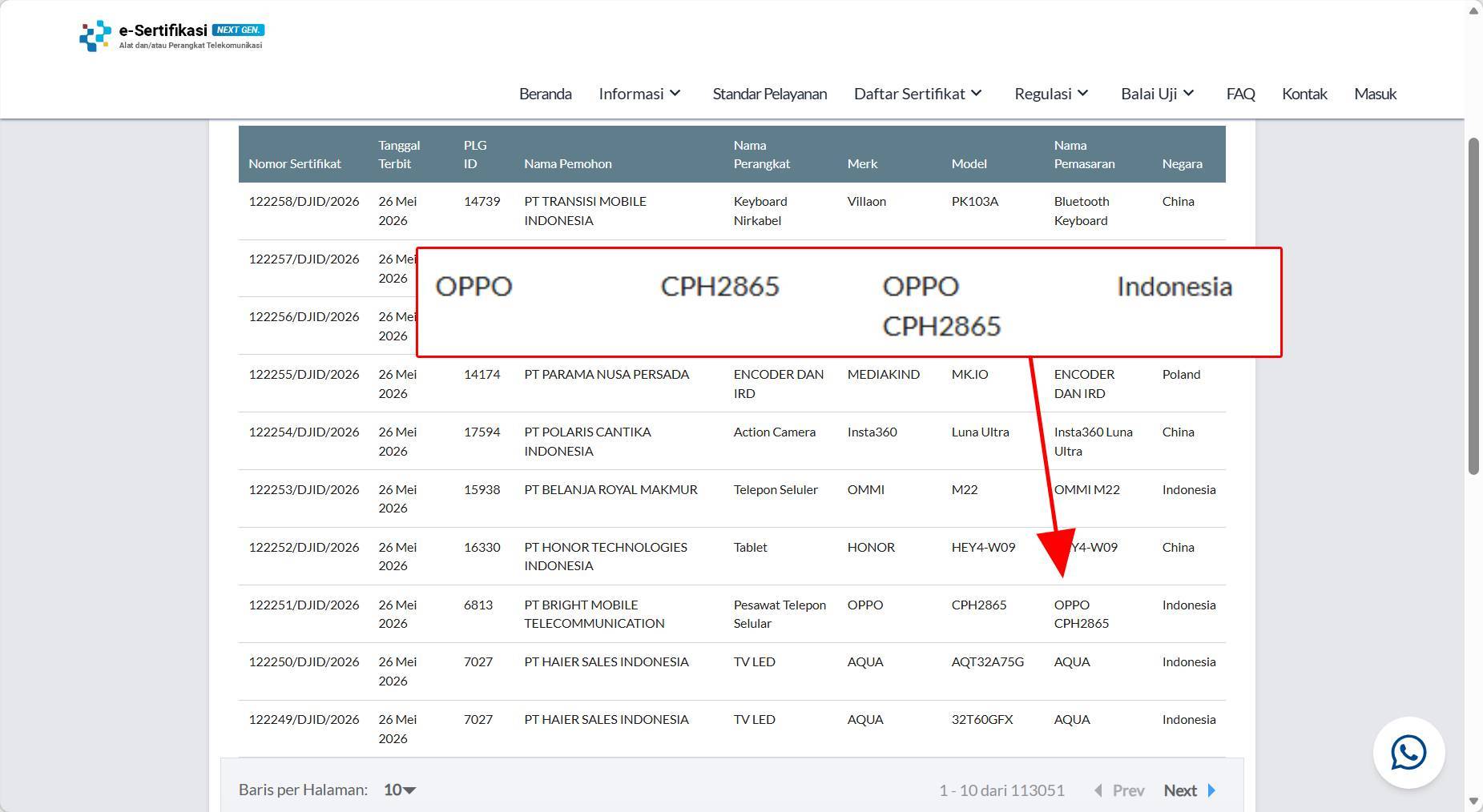1483x812 pixels.
Task: Expand the Informasi menu chevron
Action: pyautogui.click(x=675, y=94)
